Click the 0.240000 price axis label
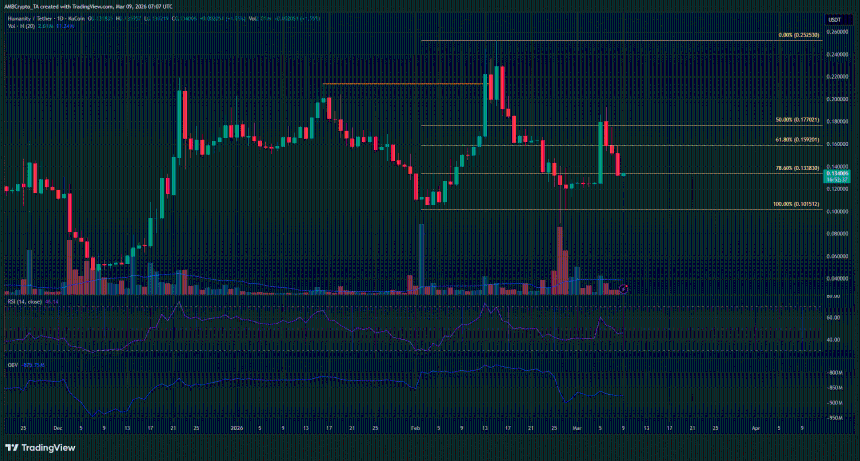This screenshot has height=461, width=860. point(837,55)
